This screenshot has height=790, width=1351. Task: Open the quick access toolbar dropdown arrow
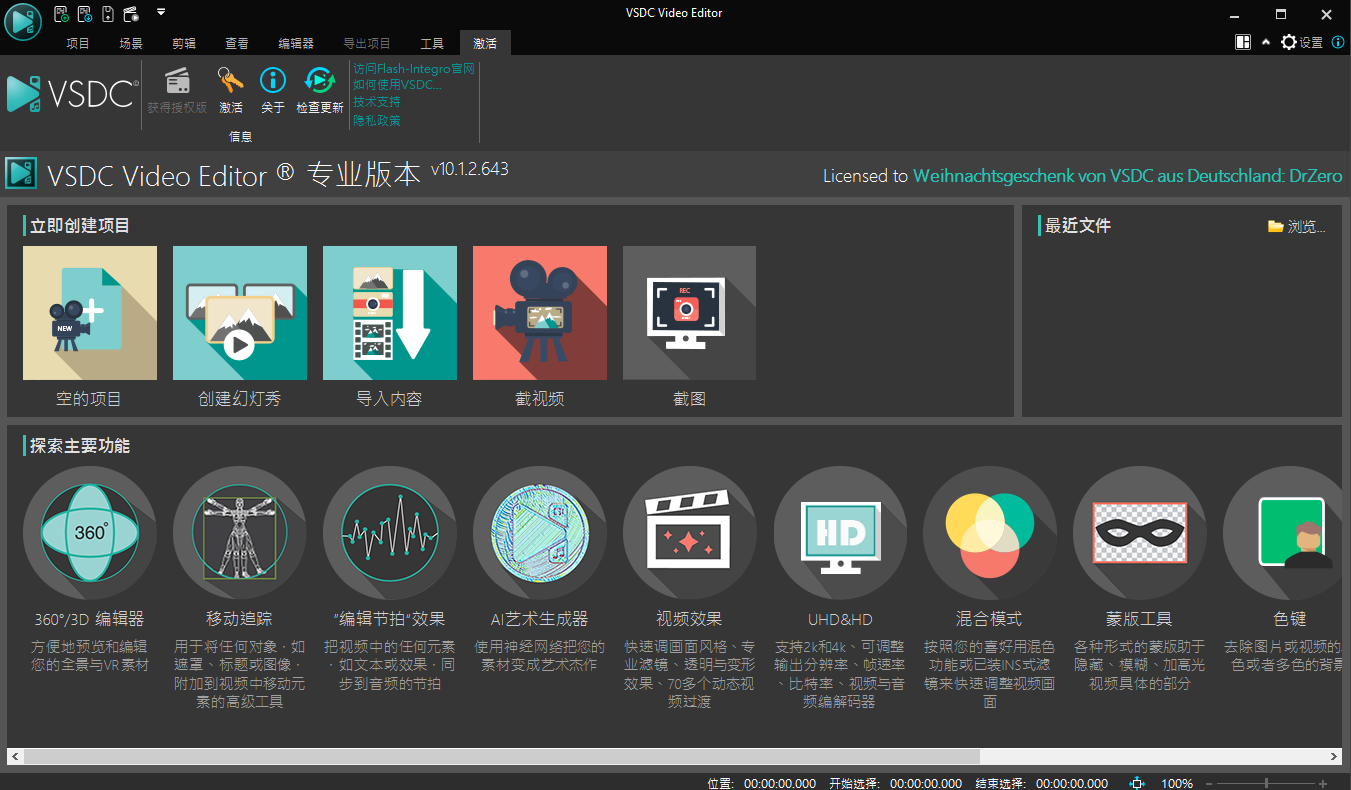coord(161,13)
